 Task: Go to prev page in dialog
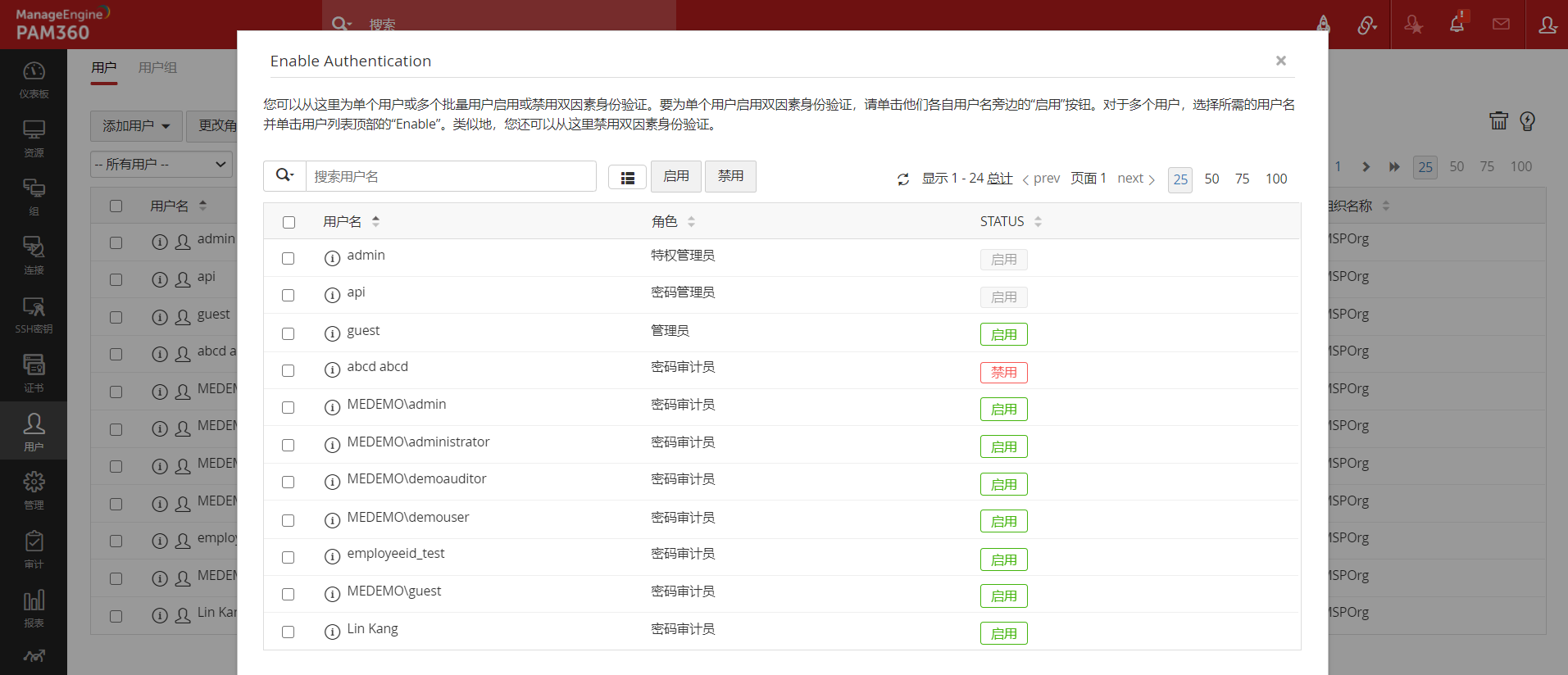pos(1041,179)
